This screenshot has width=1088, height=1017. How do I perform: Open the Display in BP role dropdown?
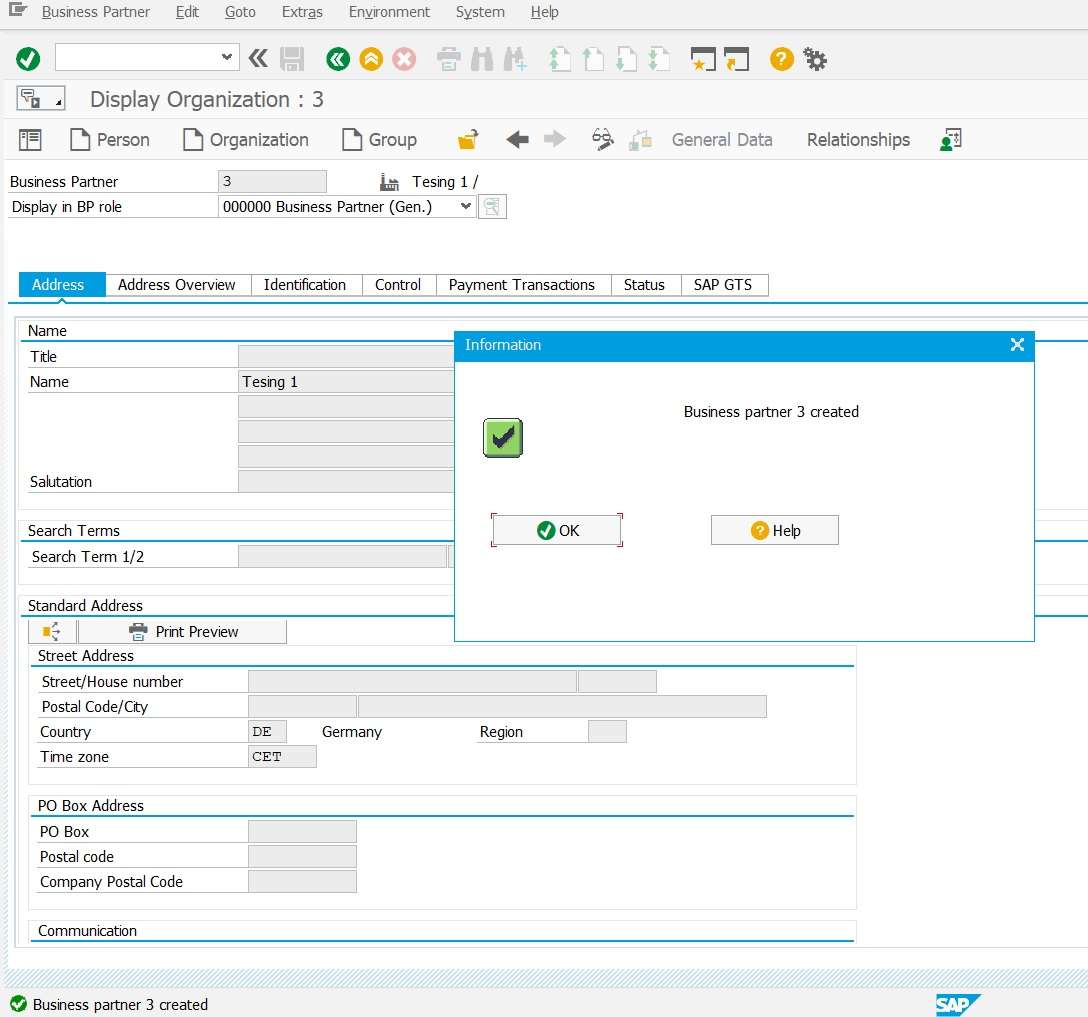pyautogui.click(x=466, y=206)
